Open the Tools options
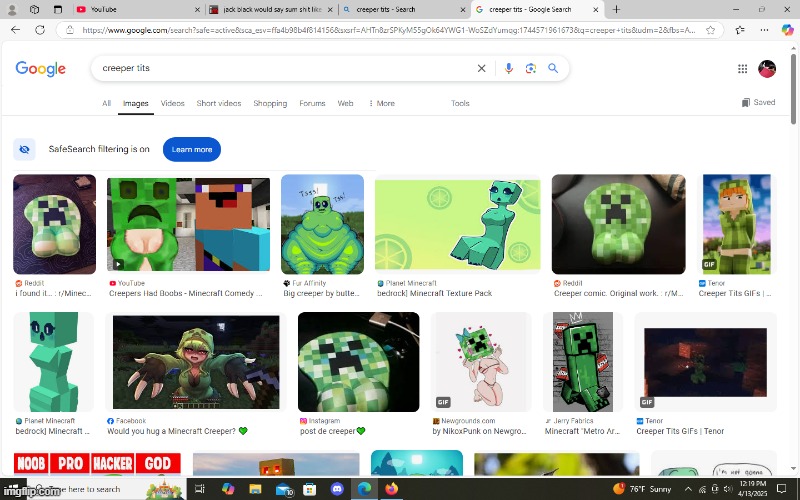 pyautogui.click(x=460, y=103)
